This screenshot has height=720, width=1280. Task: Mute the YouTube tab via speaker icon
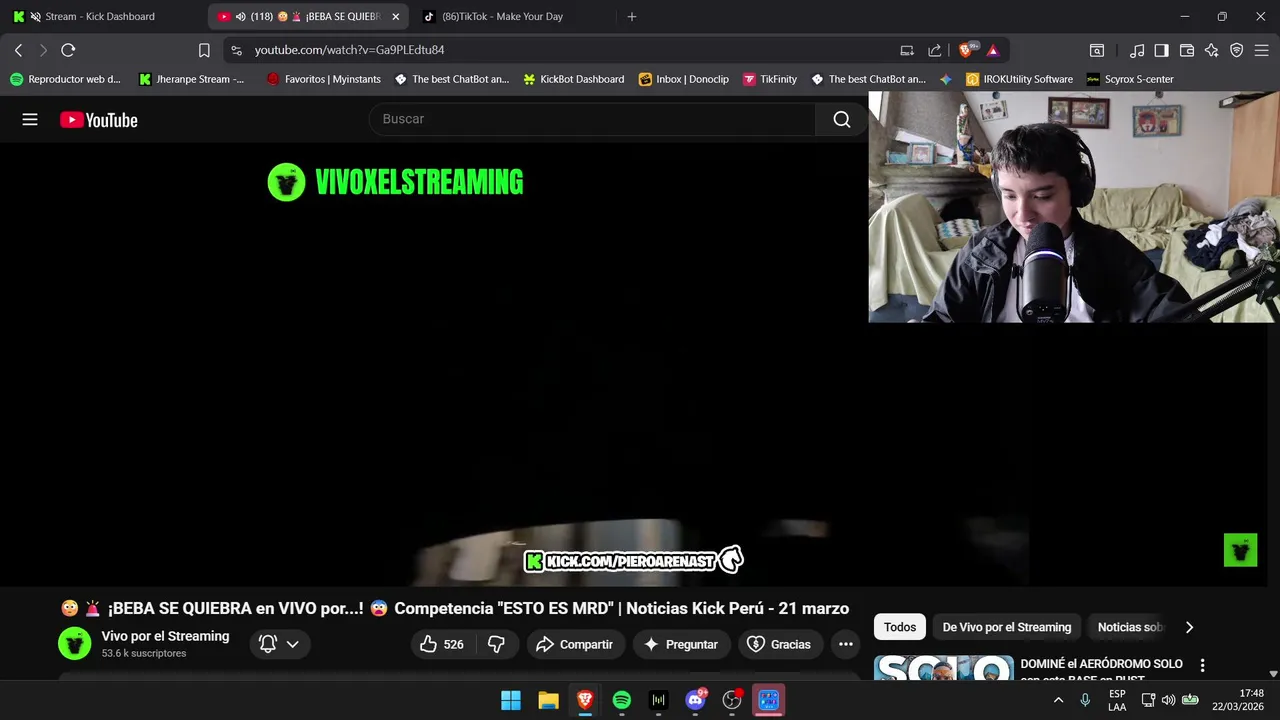click(240, 17)
